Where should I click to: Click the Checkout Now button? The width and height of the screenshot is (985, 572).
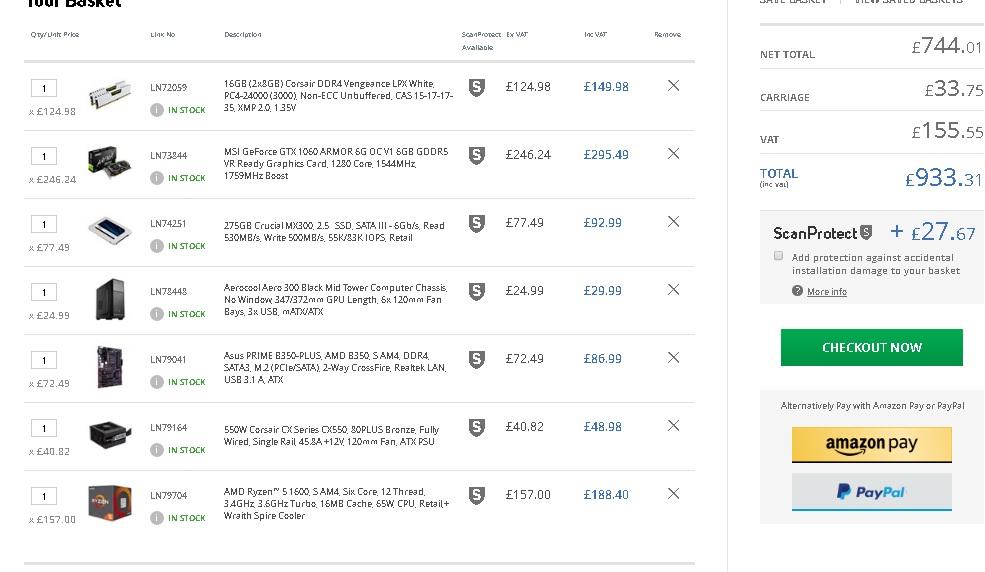(x=871, y=347)
